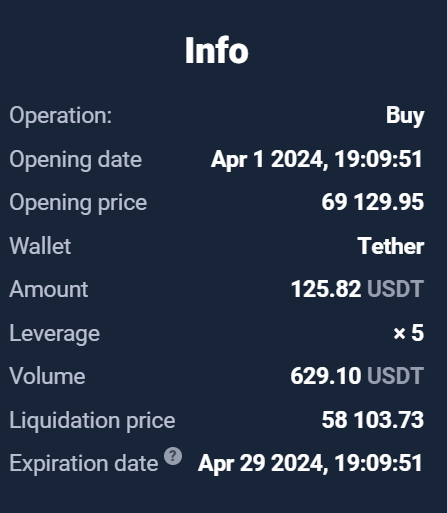
Task: Select the Apr 1 2024 opening timestamp
Action: tap(317, 159)
